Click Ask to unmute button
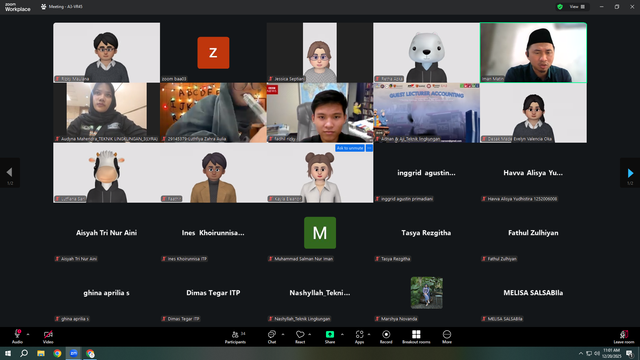Viewport: 640px width, 360px height. 350,148
